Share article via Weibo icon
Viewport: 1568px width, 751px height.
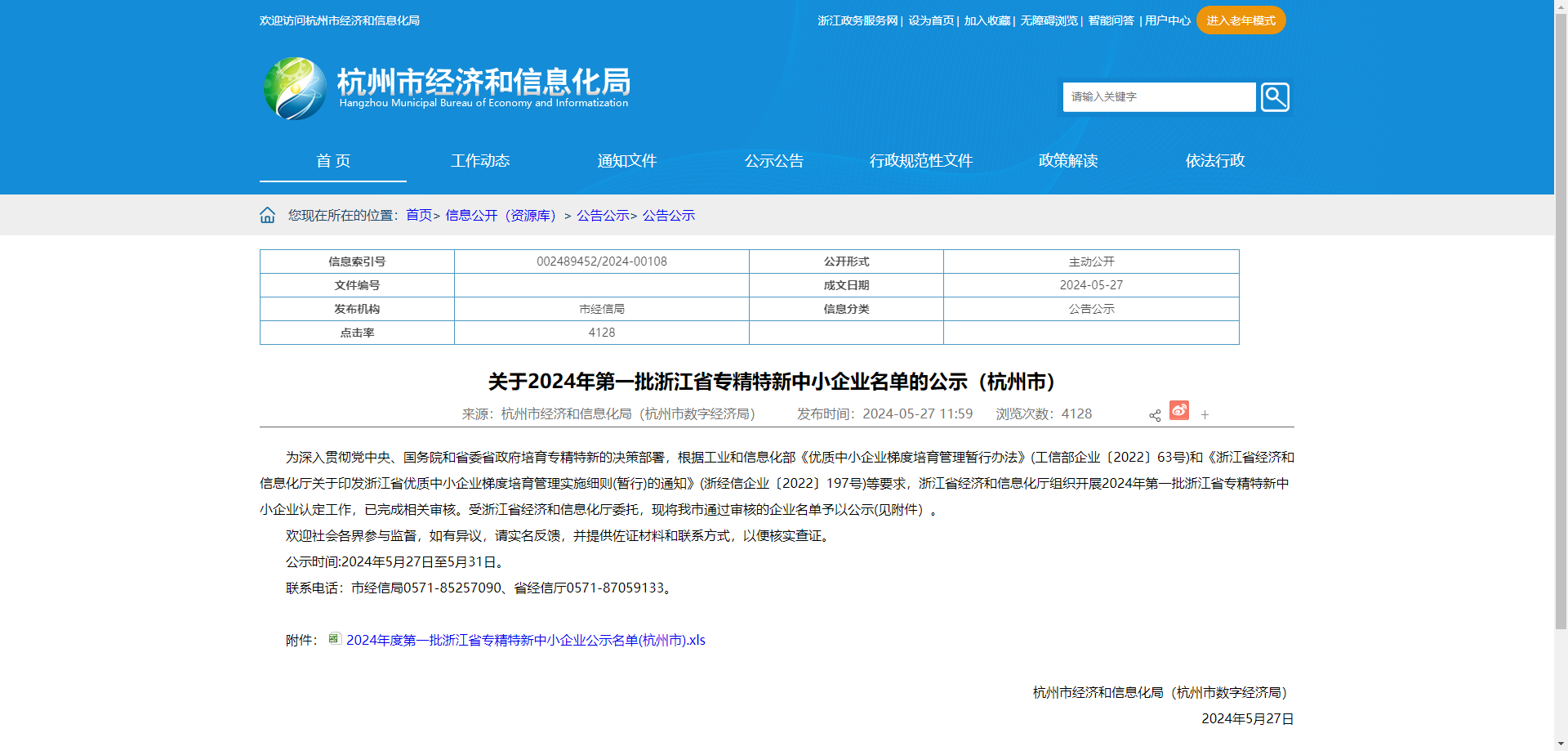(x=1178, y=410)
